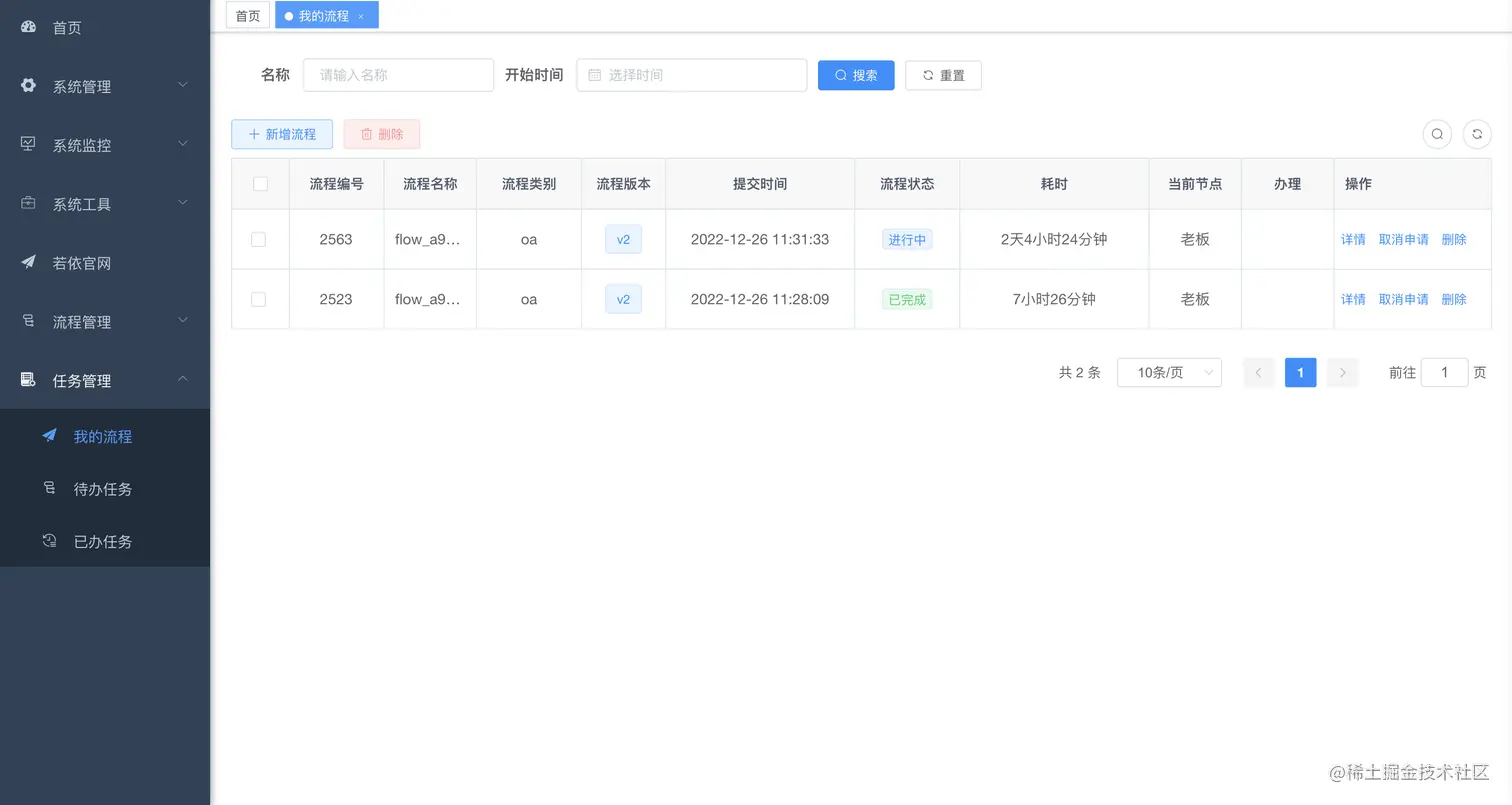1512x805 pixels.
Task: Click the 2天4小时24分钟 duration cell
Action: [1054, 239]
